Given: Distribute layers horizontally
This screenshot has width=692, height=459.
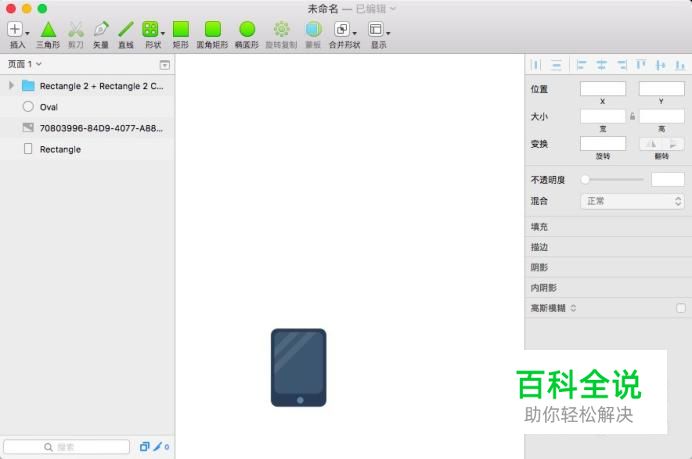Looking at the screenshot, I should pos(536,65).
